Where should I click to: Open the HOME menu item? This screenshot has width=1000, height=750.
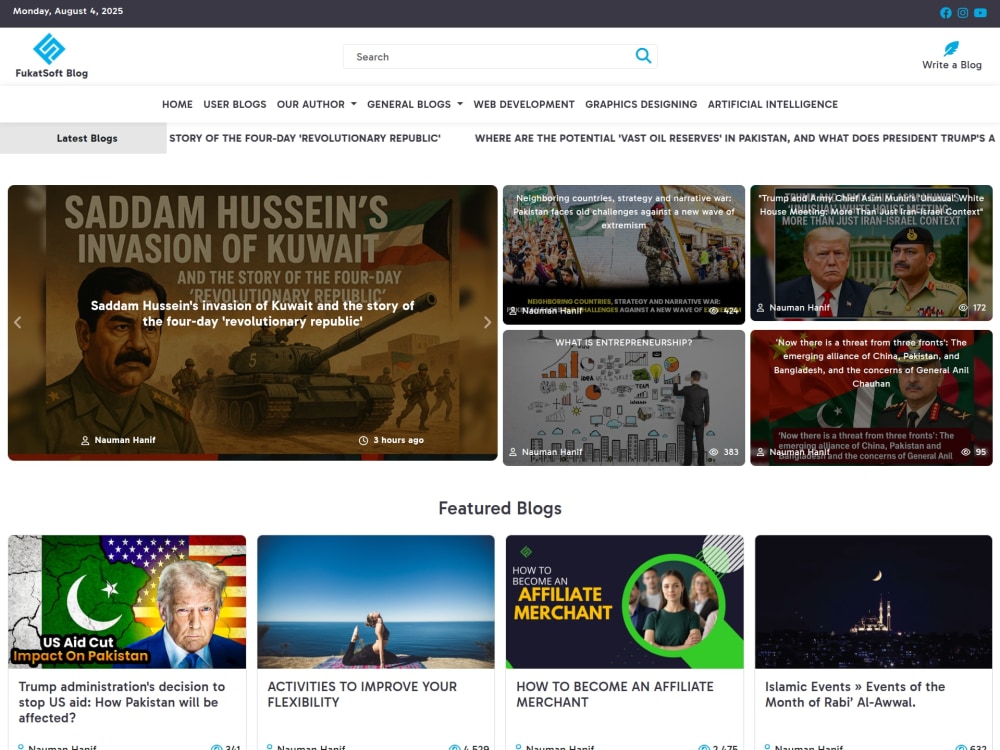pyautogui.click(x=177, y=104)
